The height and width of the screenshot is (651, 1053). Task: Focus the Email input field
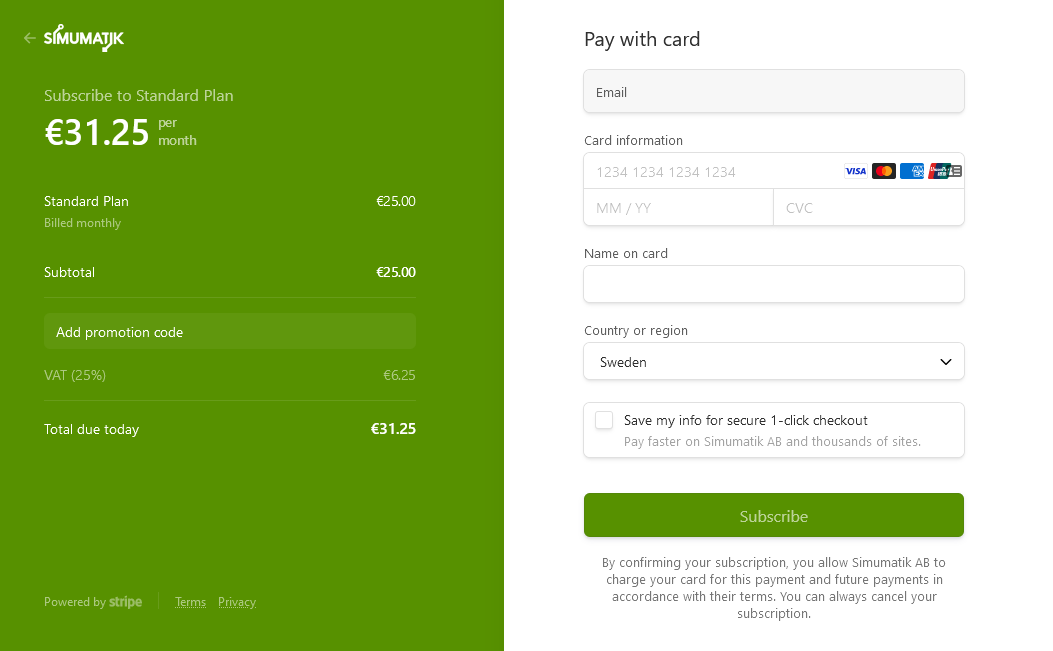(773, 92)
